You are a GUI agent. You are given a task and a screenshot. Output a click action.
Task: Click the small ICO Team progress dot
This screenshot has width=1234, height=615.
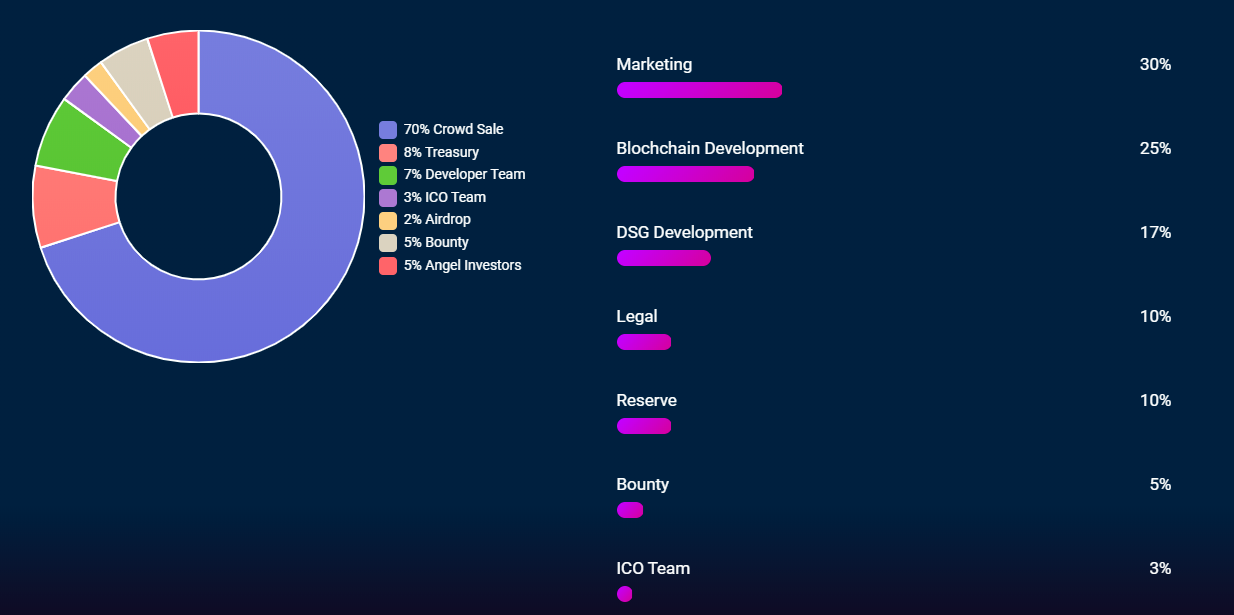pos(625,594)
